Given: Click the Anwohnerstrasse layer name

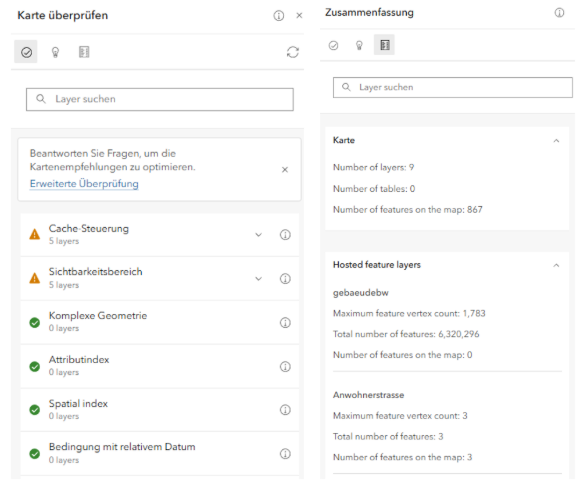Looking at the screenshot, I should (369, 395).
